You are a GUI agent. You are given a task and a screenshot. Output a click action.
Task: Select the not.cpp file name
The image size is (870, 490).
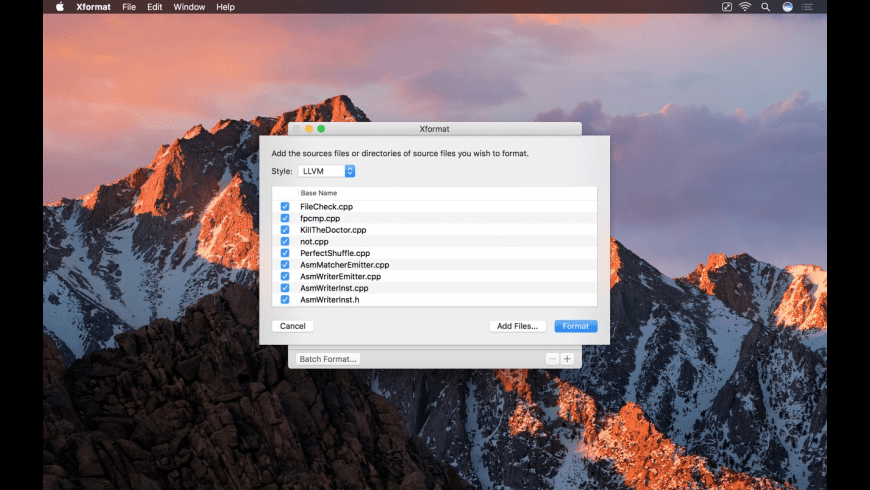click(x=314, y=241)
